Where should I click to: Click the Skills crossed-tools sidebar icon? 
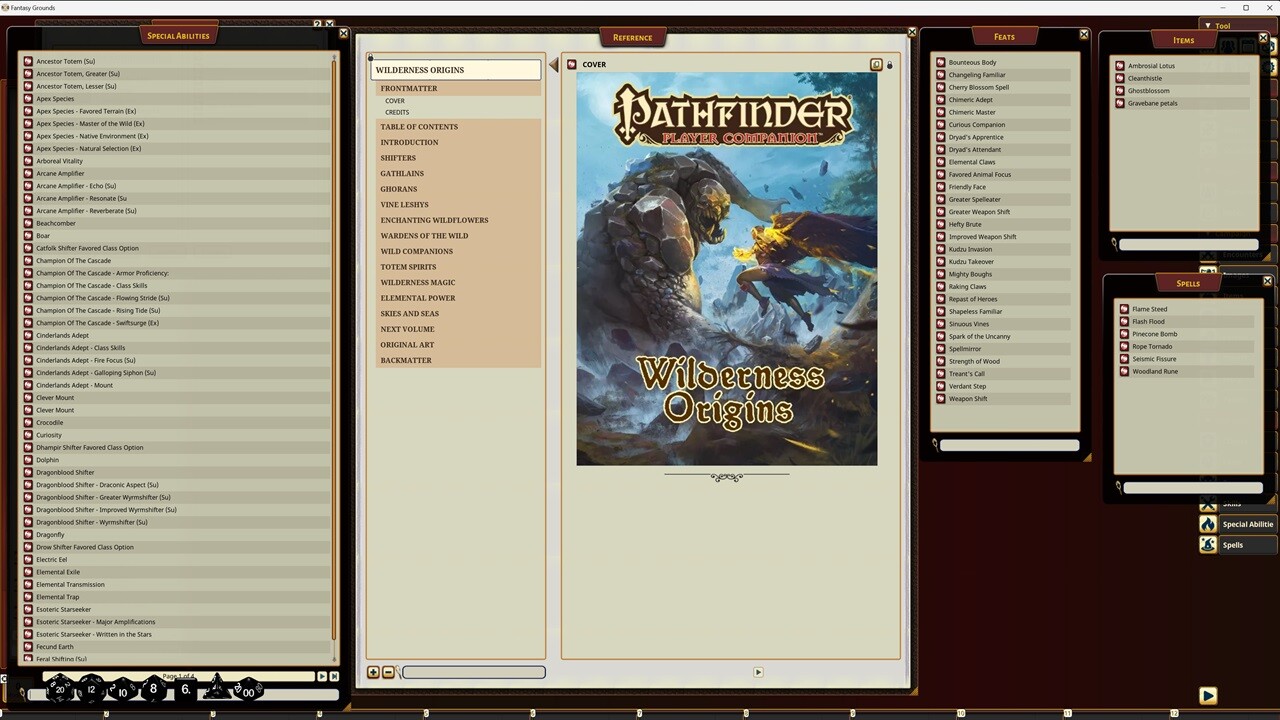click(1208, 504)
